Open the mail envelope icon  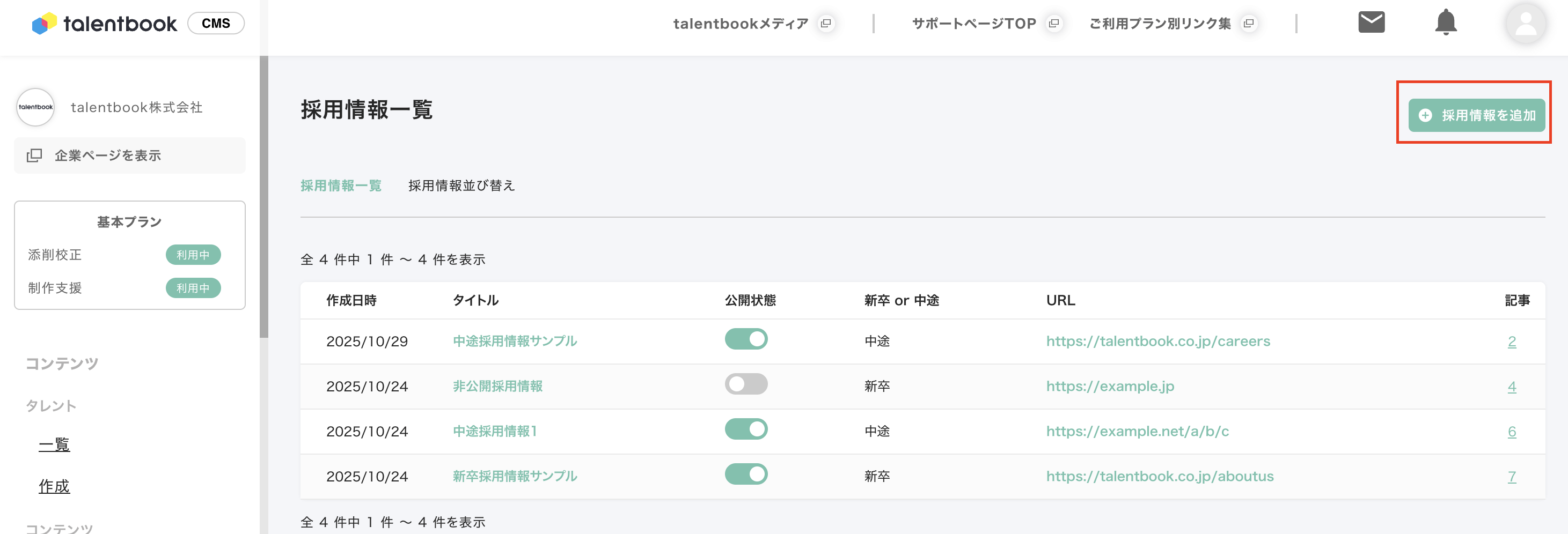(x=1371, y=23)
